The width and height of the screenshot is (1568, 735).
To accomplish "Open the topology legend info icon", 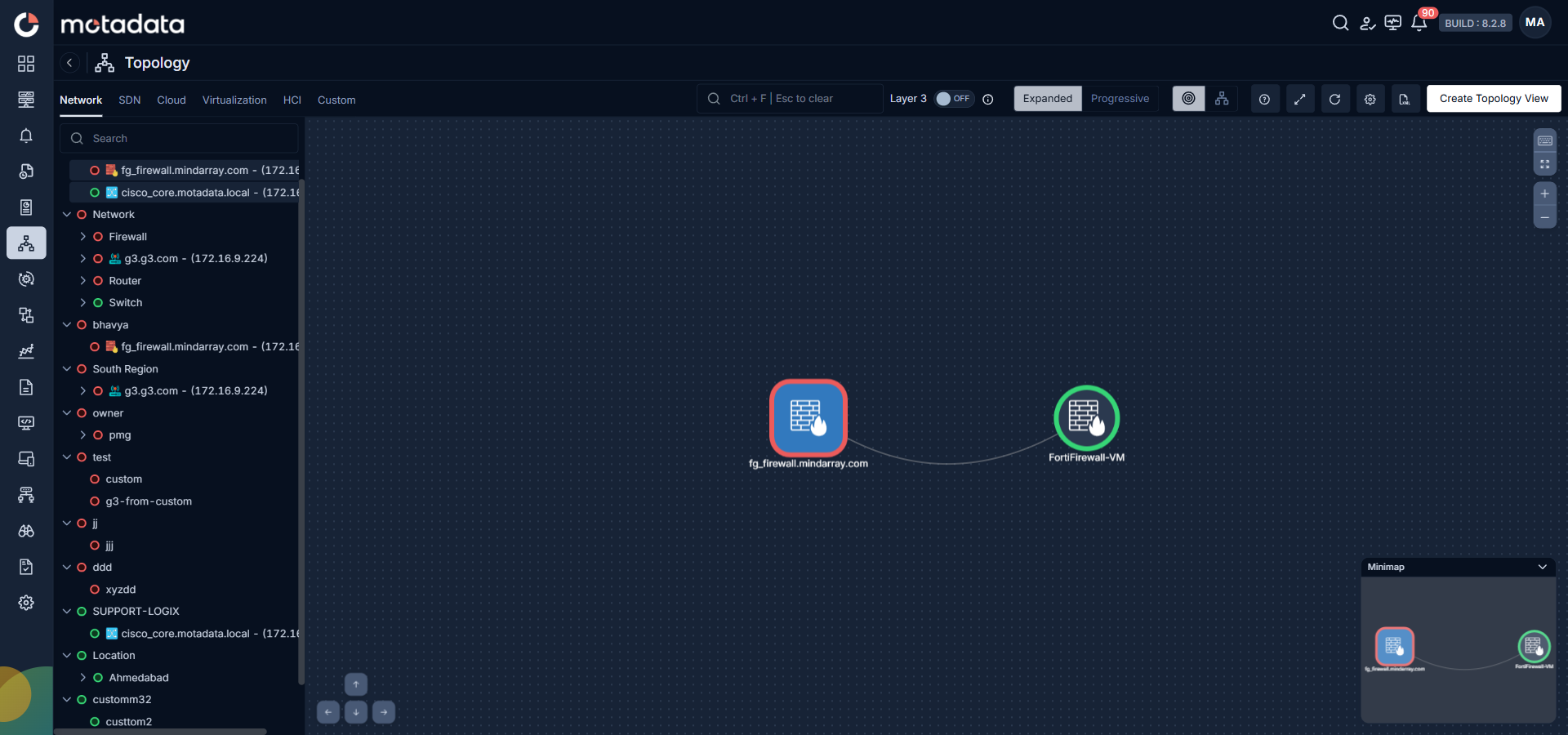I will [1264, 99].
